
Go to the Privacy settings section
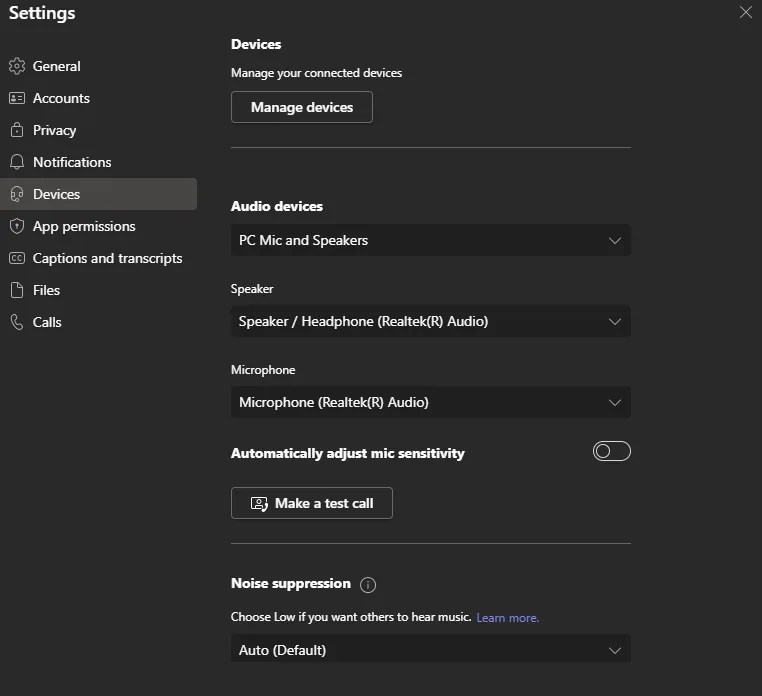[x=54, y=130]
